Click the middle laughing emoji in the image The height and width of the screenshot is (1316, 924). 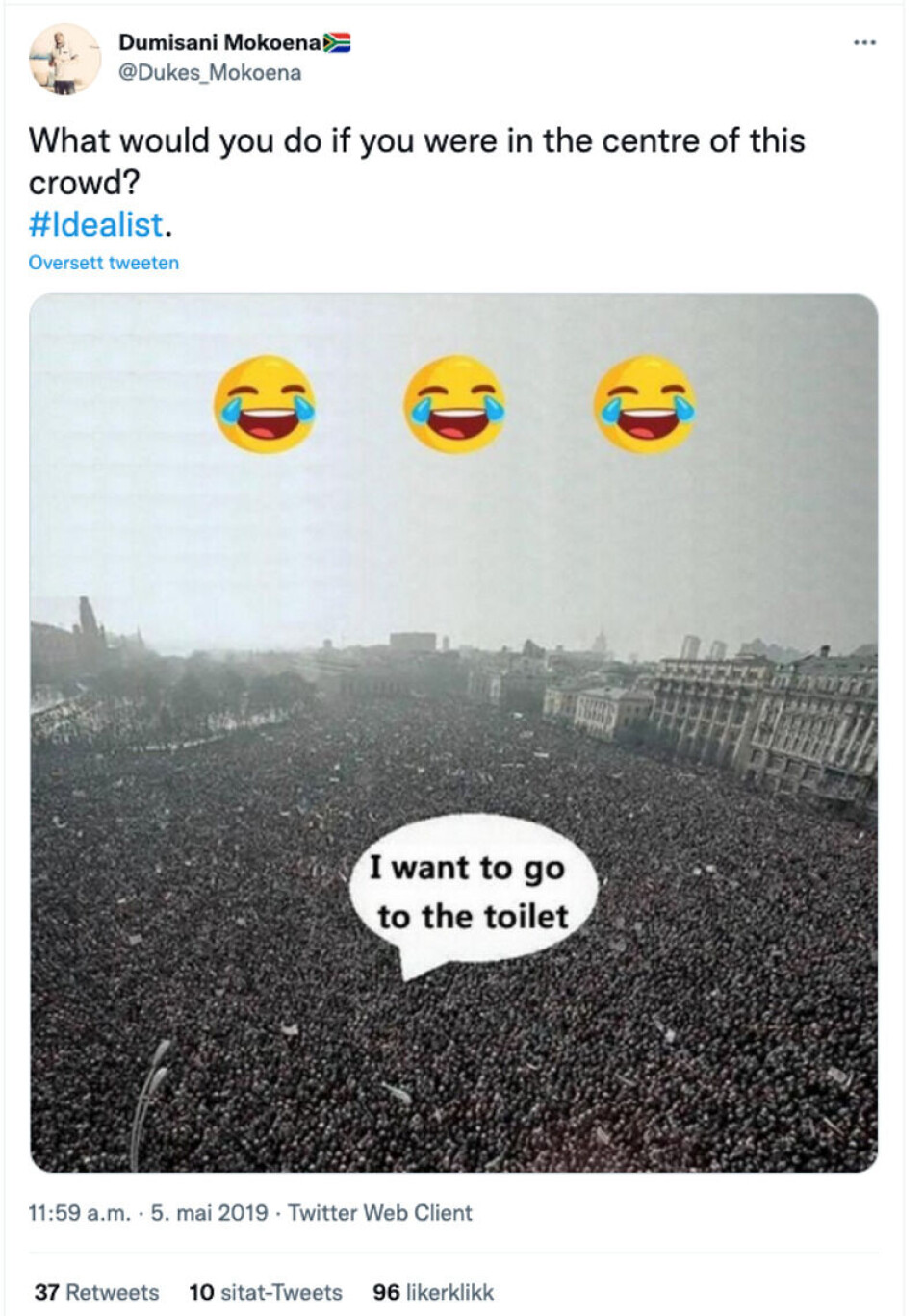coord(454,404)
